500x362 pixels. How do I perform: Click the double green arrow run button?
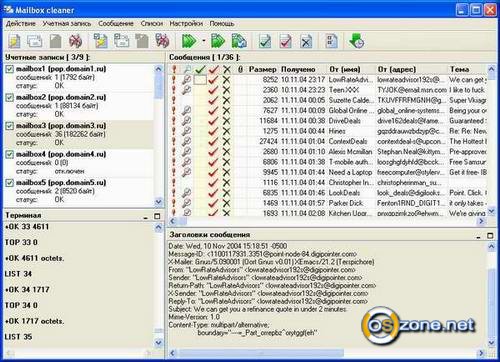(x=189, y=41)
